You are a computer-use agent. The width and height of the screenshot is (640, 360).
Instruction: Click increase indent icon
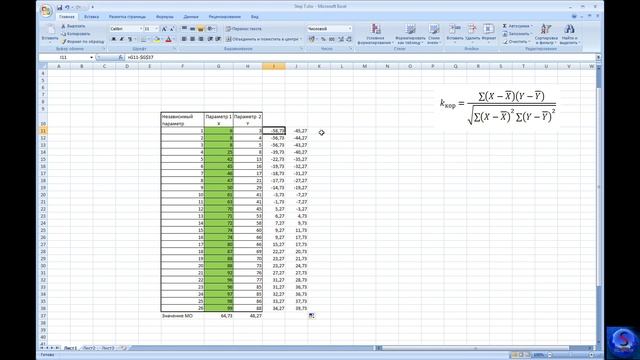[x=218, y=39]
